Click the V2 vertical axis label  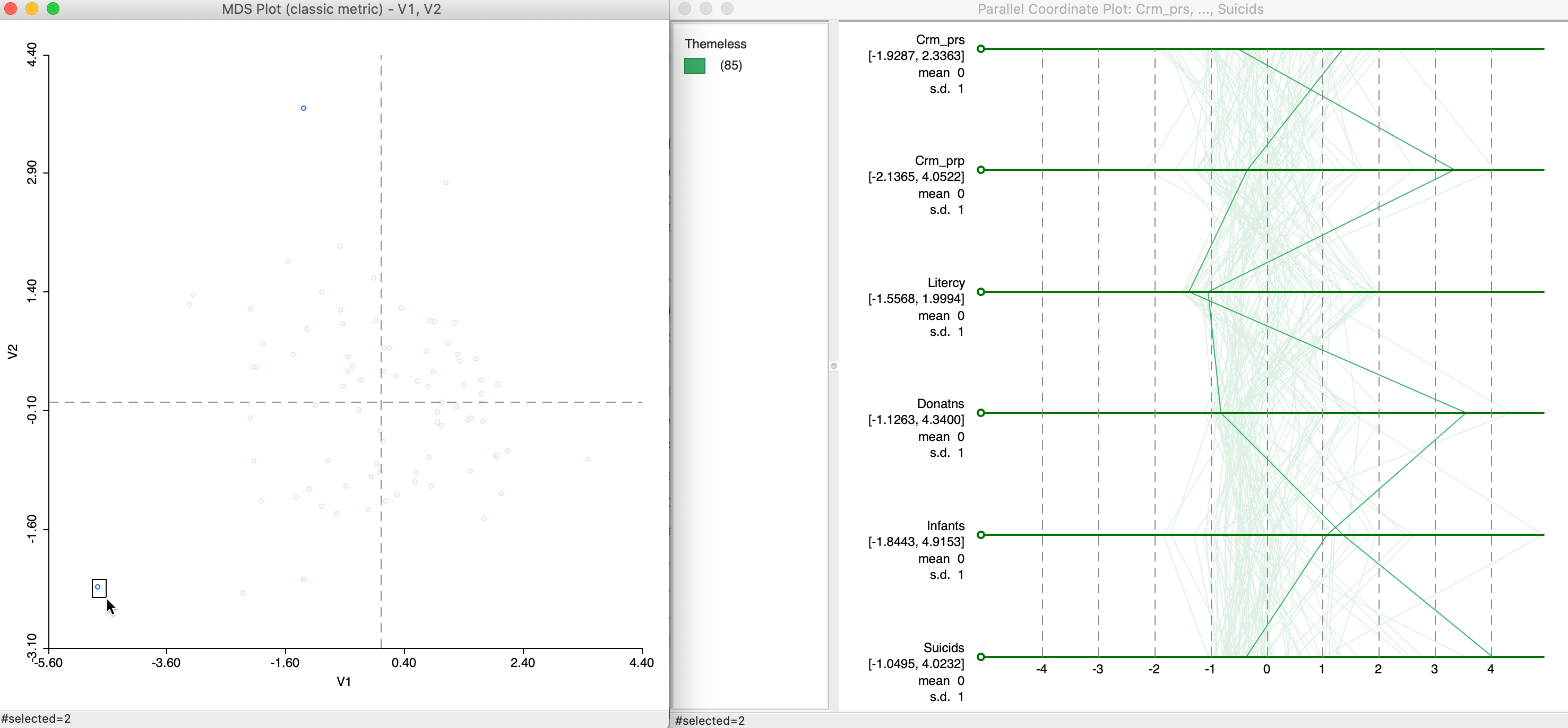pos(13,352)
